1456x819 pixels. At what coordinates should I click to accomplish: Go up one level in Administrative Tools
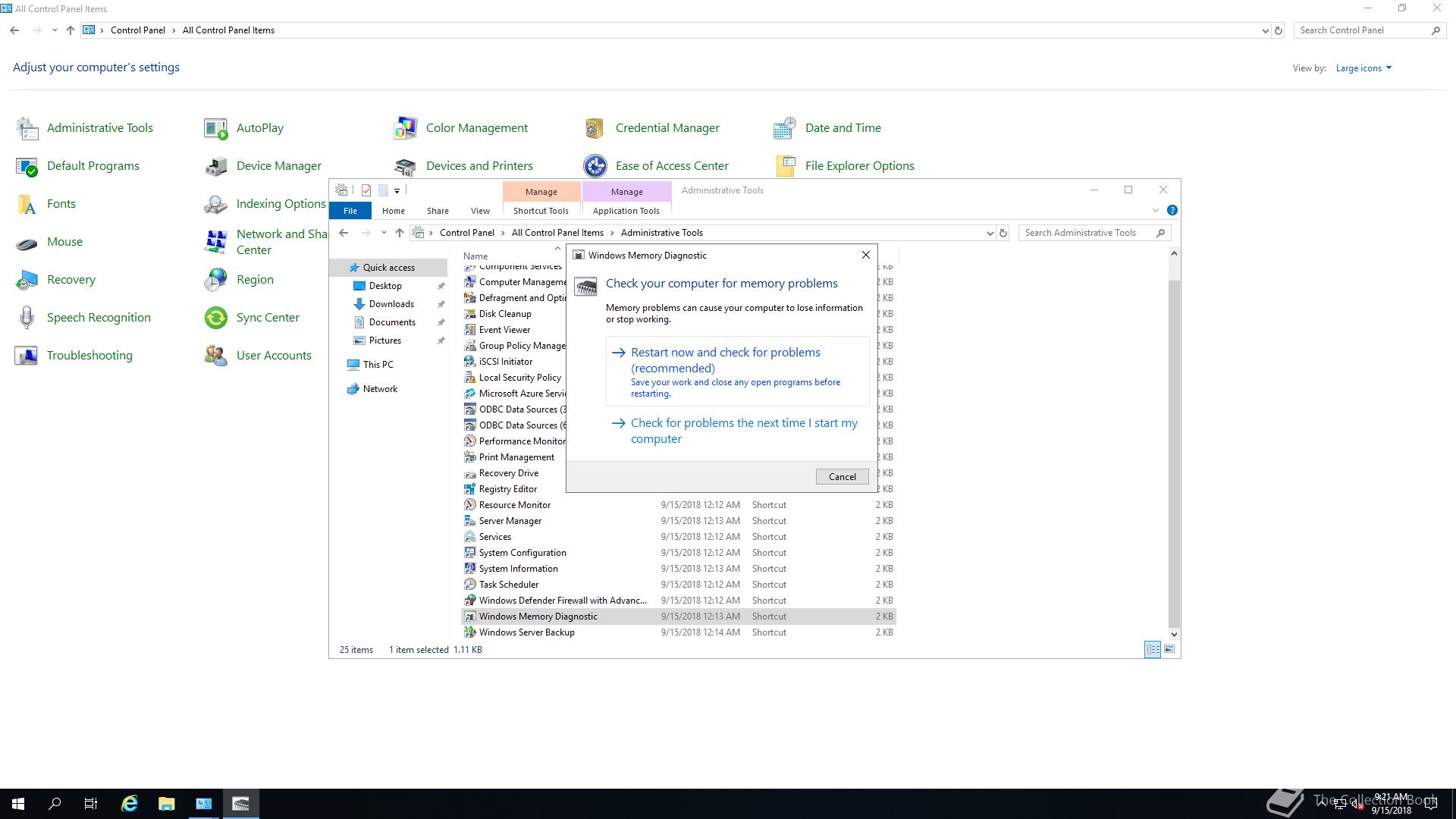click(x=400, y=233)
